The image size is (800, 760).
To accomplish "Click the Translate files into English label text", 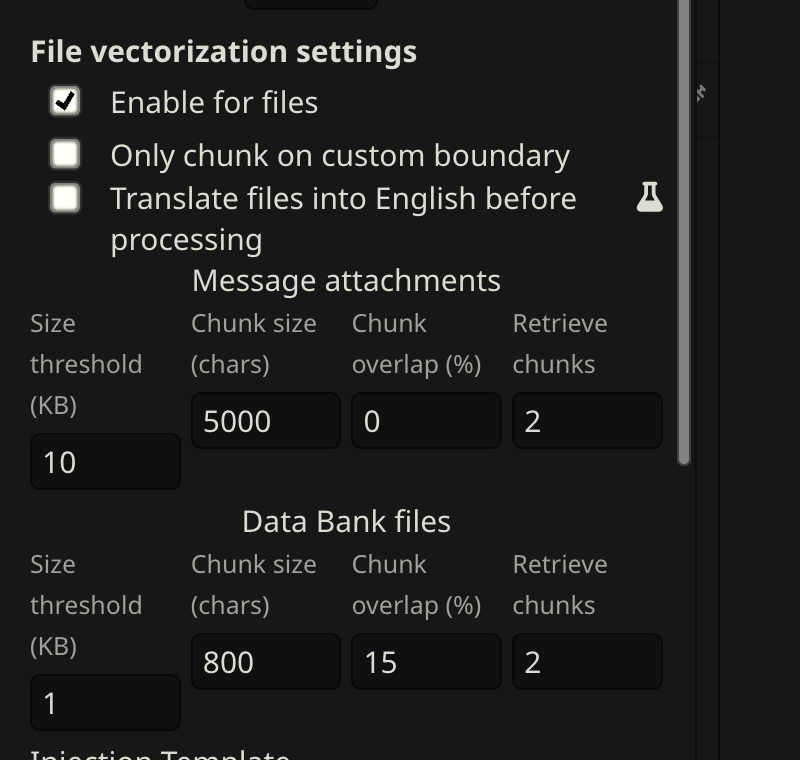I will [x=343, y=198].
